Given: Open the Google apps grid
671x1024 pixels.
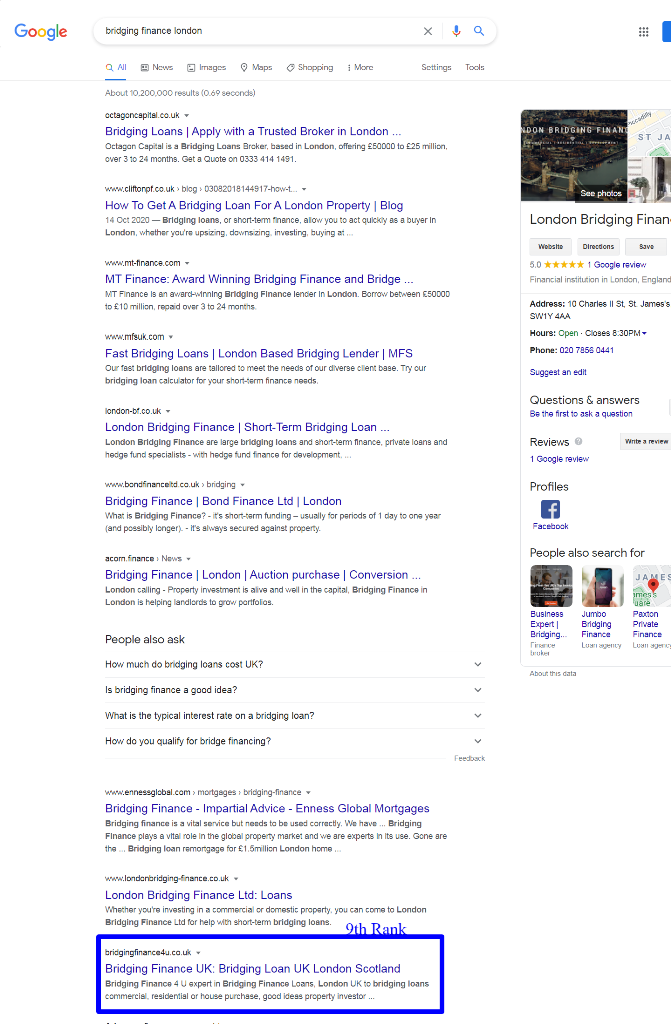Looking at the screenshot, I should [644, 31].
